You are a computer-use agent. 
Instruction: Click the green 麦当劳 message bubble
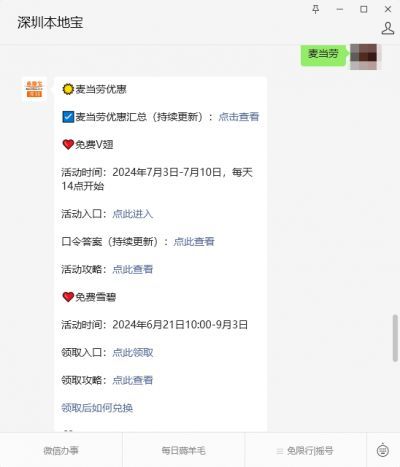(x=323, y=53)
